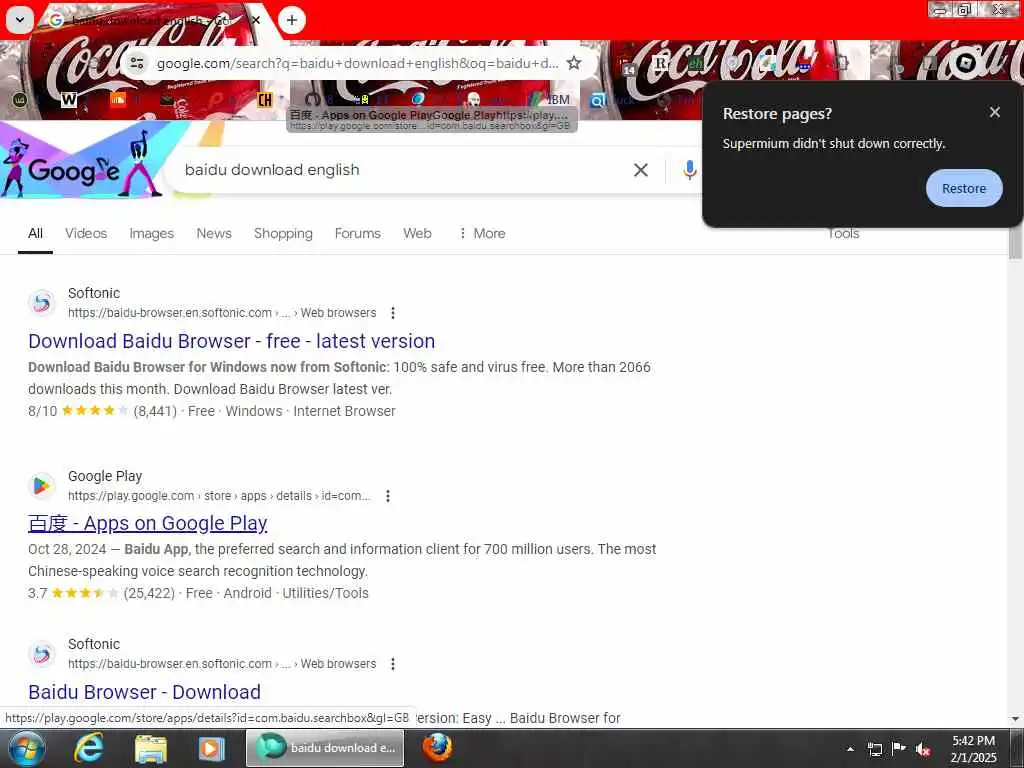This screenshot has width=1024, height=768.
Task: Open the GitHub octocat bookmark
Action: (313, 99)
